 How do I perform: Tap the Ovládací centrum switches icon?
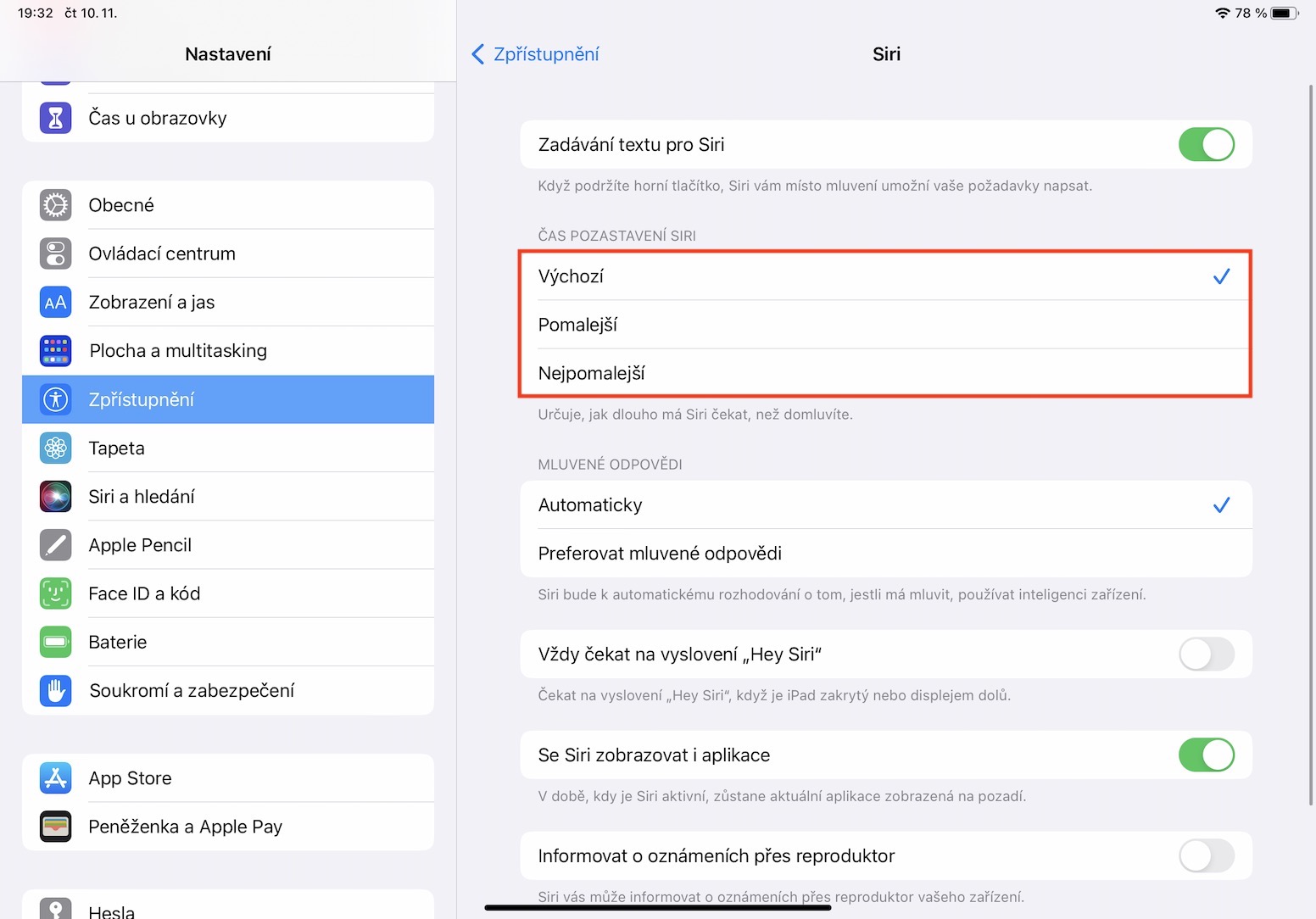coord(56,253)
